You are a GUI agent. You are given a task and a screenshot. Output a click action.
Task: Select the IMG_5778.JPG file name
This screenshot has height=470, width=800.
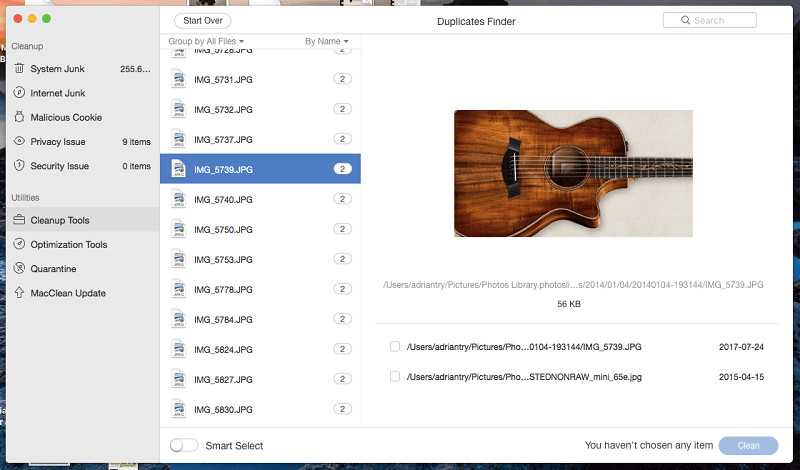tap(223, 289)
